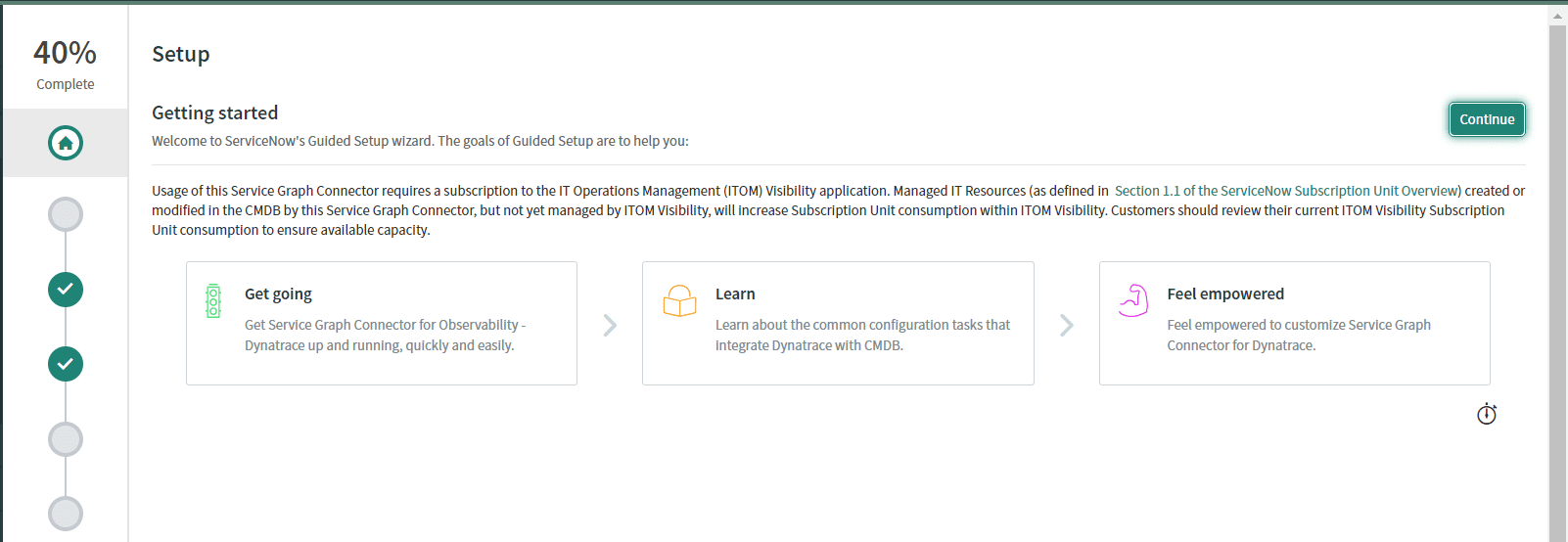Click the stopwatch icon below the cards
This screenshot has height=542, width=1568.
coord(1486,414)
